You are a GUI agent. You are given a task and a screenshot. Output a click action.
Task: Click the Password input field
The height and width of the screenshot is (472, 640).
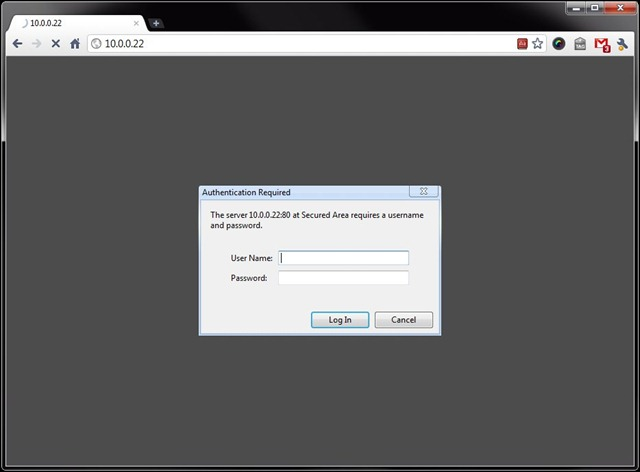(x=343, y=278)
